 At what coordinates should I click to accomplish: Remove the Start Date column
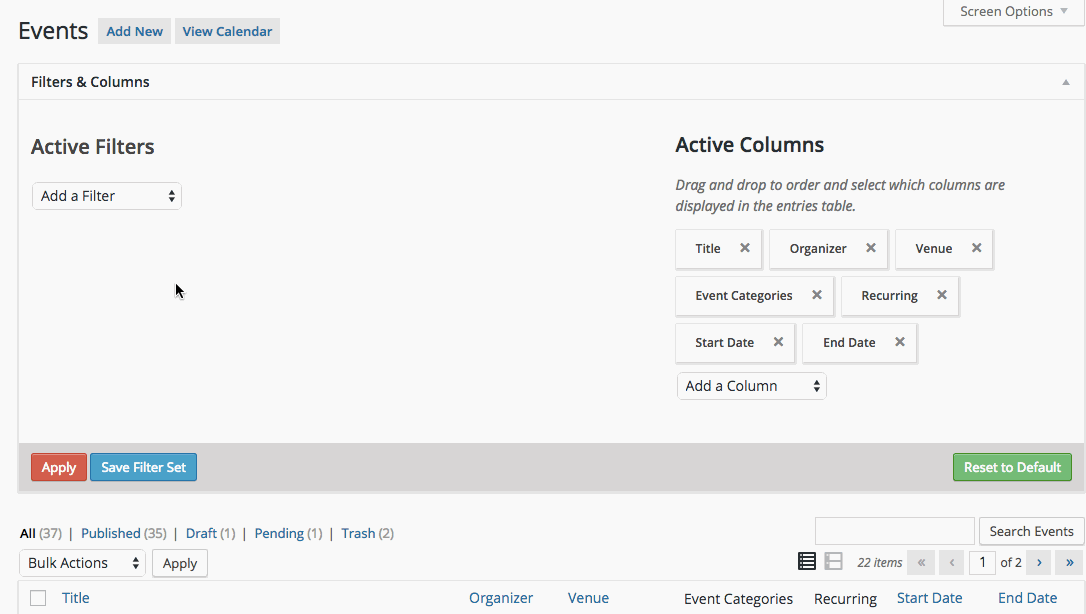tap(778, 342)
